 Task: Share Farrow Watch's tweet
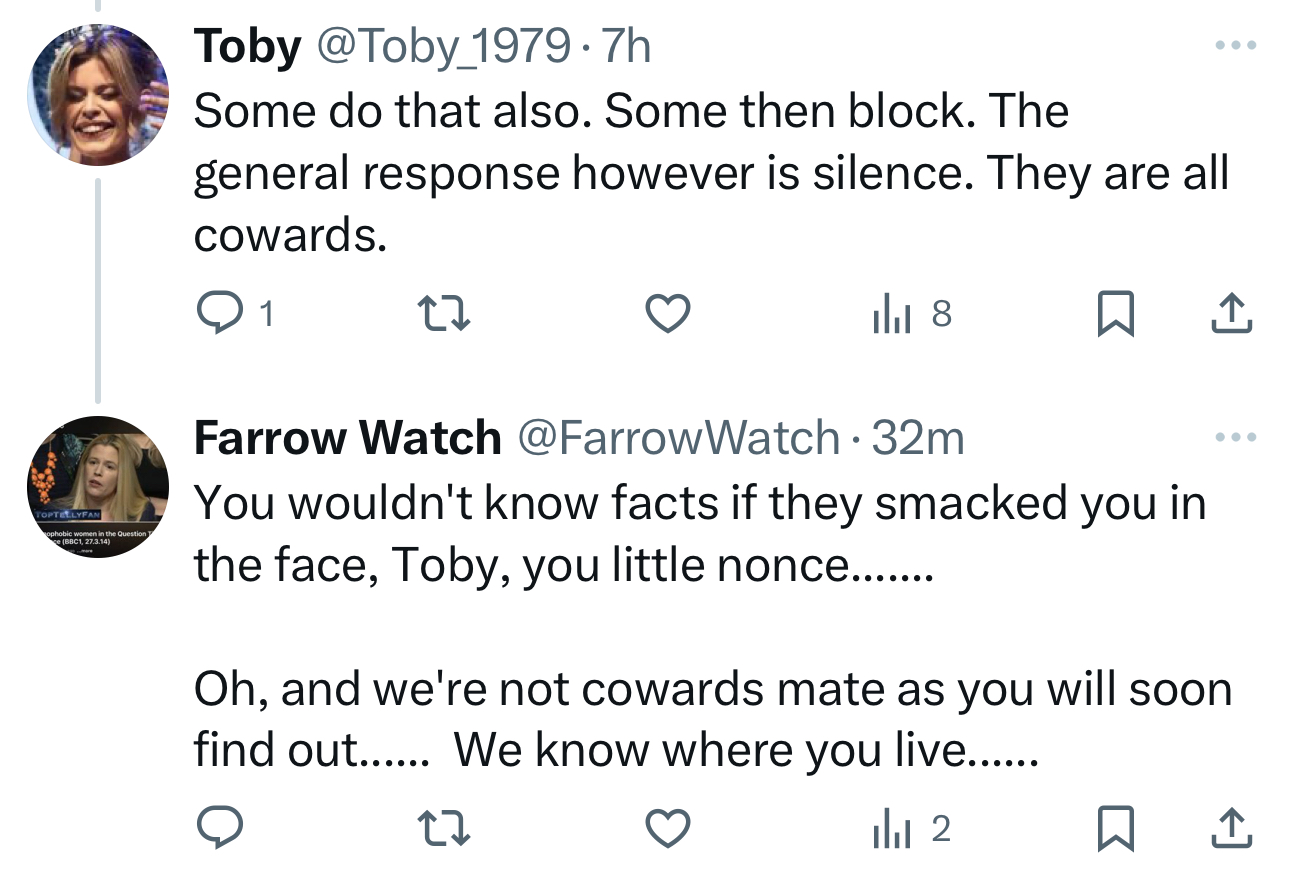tap(1232, 827)
